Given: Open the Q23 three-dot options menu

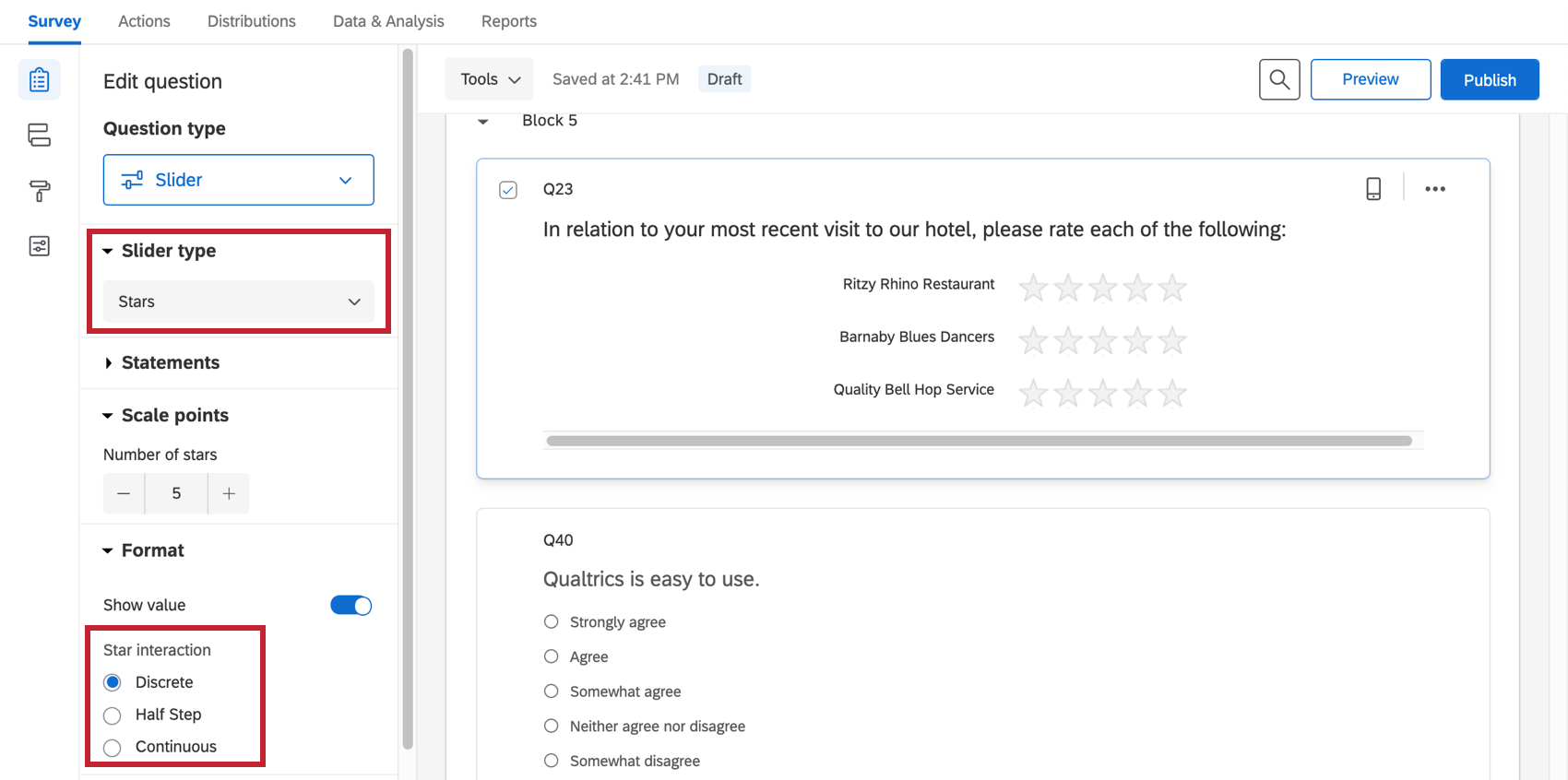Looking at the screenshot, I should (x=1435, y=189).
